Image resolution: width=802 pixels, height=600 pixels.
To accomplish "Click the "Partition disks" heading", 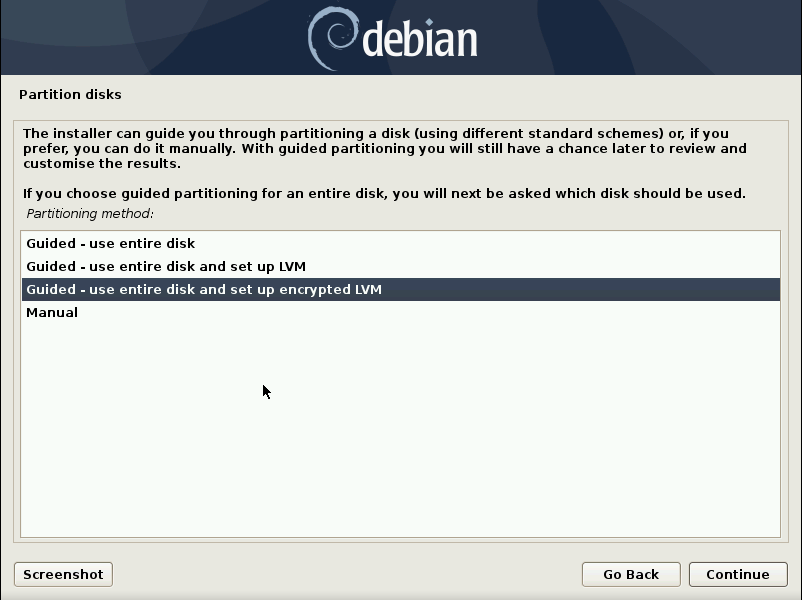I will tap(70, 95).
